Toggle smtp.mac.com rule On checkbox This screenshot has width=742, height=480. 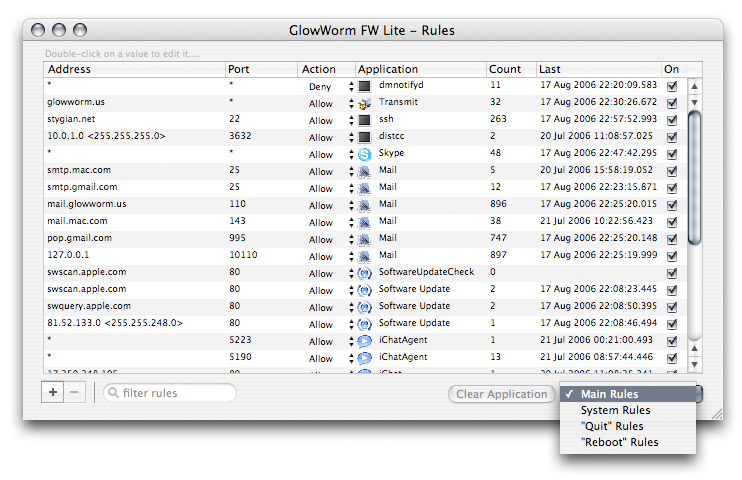point(671,171)
